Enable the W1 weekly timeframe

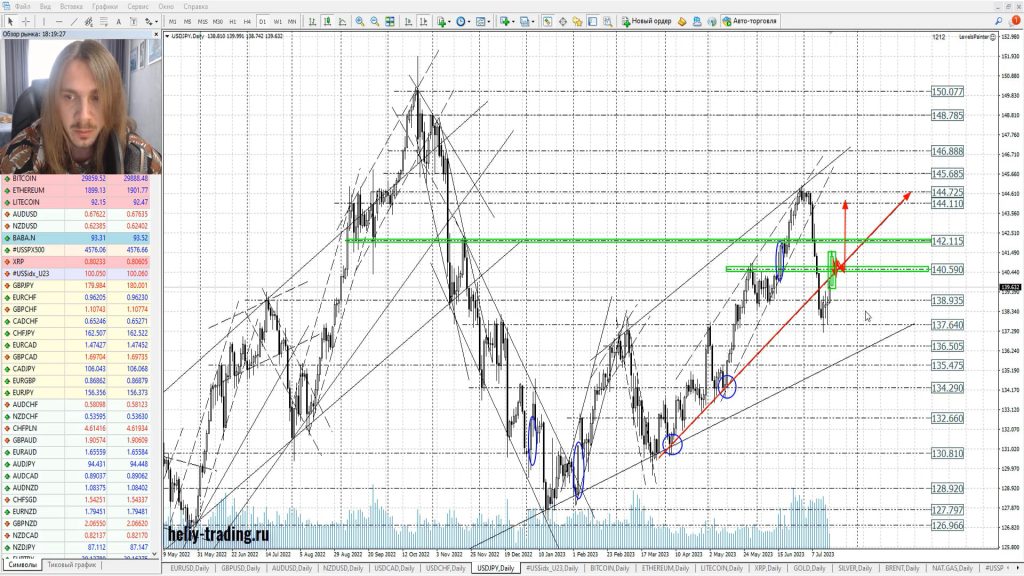click(277, 20)
